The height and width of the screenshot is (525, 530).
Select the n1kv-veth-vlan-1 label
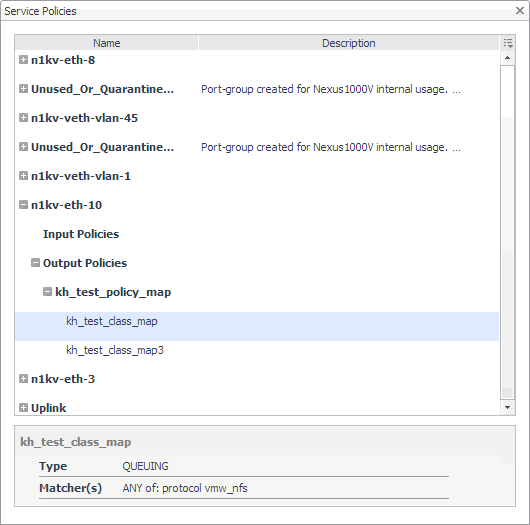(x=81, y=176)
